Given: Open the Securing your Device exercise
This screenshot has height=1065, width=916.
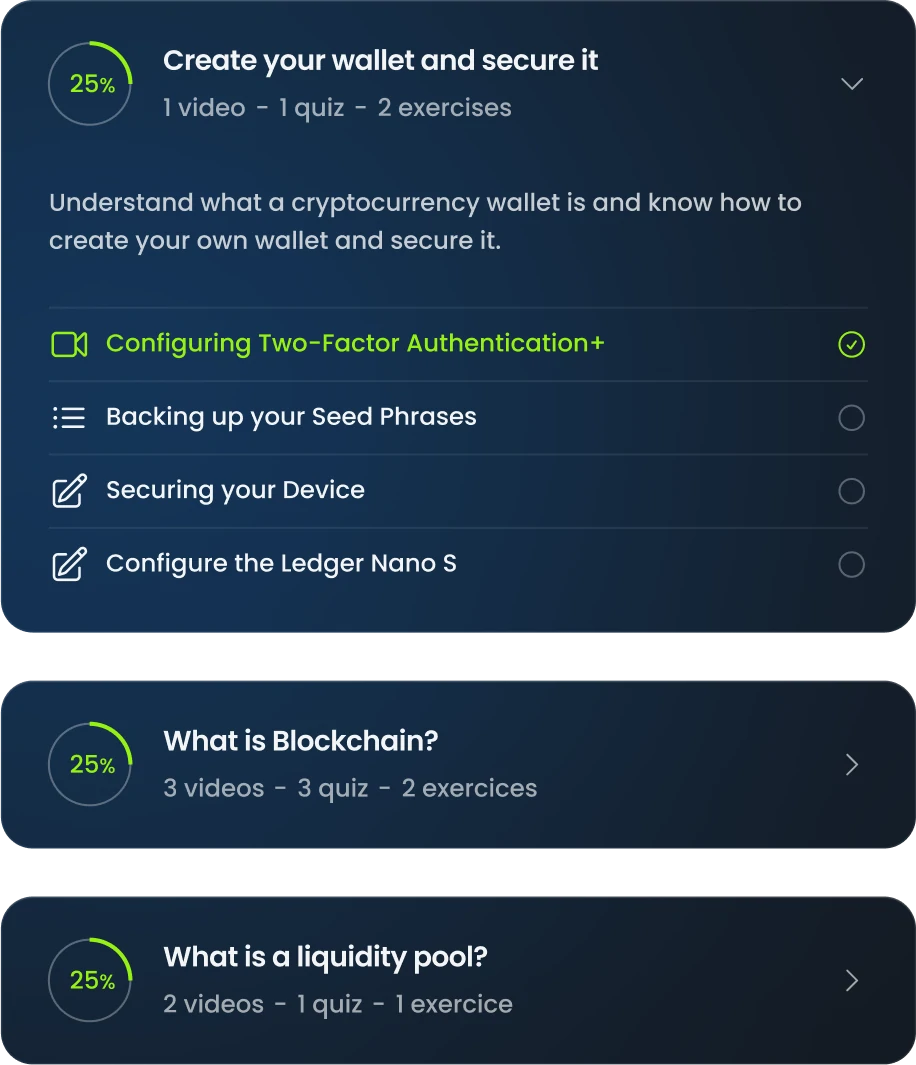Looking at the screenshot, I should coord(235,490).
